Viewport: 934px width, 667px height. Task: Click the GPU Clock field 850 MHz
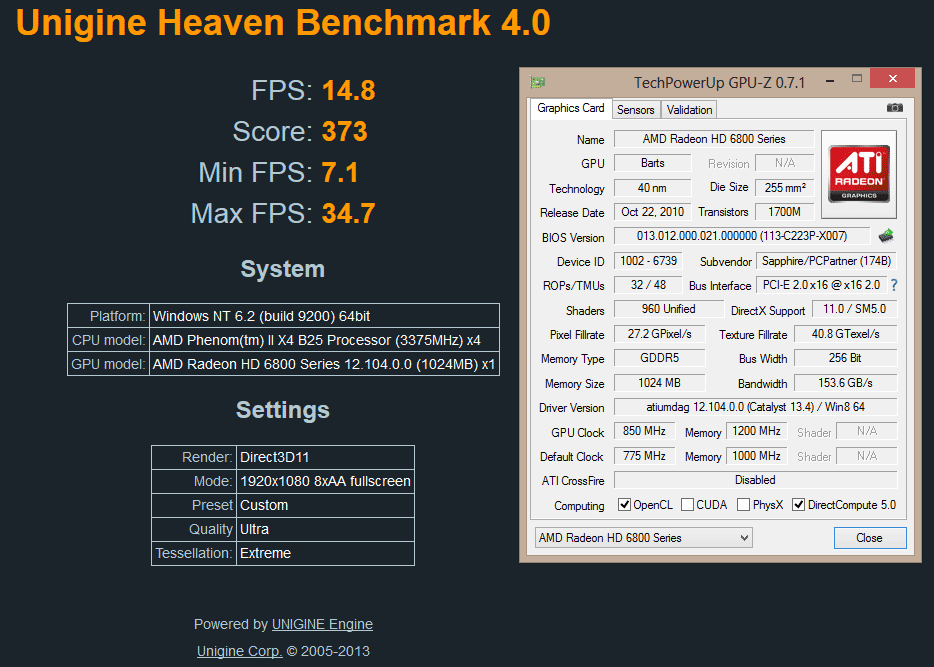645,431
